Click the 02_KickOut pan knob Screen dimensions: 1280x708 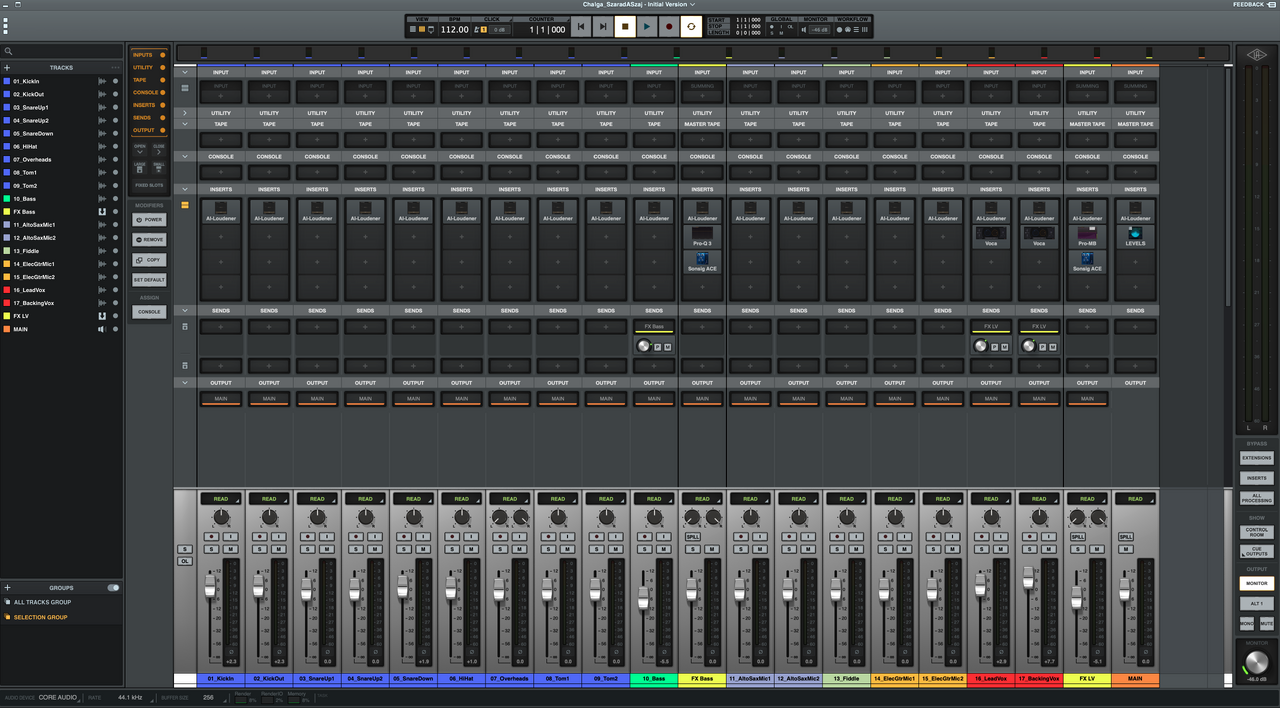point(269,517)
